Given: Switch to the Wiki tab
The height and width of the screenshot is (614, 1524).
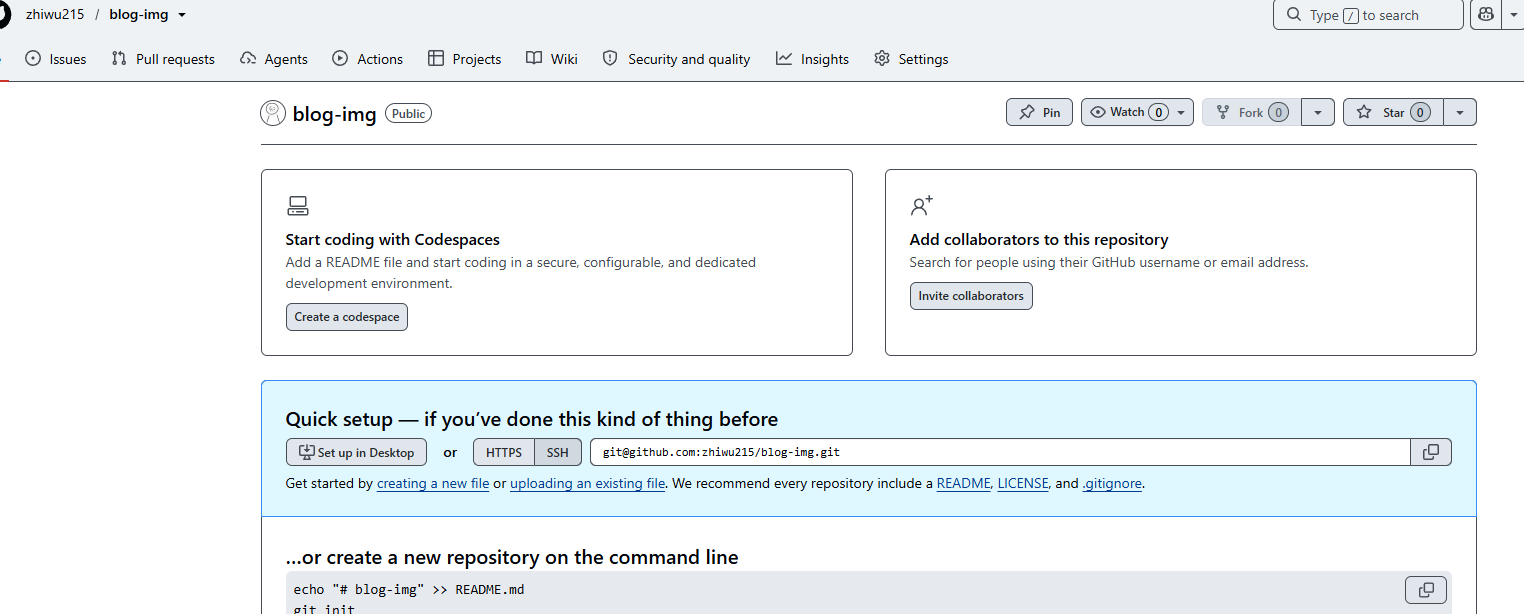Looking at the screenshot, I should click(x=552, y=59).
